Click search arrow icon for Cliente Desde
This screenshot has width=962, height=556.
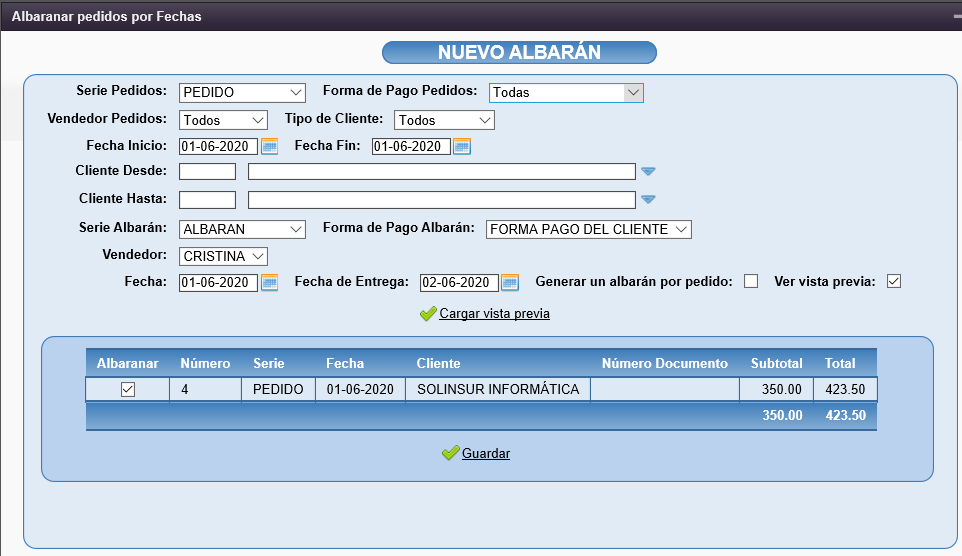point(648,172)
